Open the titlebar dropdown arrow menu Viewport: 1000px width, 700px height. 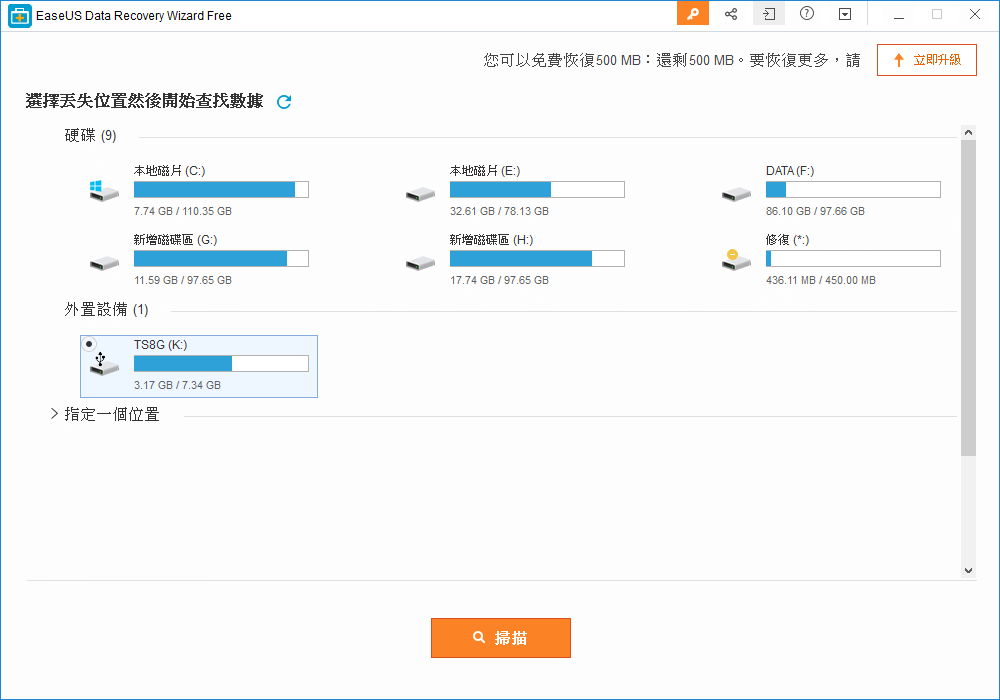click(x=843, y=14)
